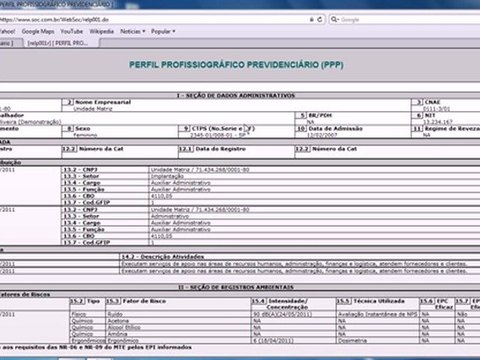Expand the Noticias bookmarks dropdown
480x360 pixels.
point(132,31)
